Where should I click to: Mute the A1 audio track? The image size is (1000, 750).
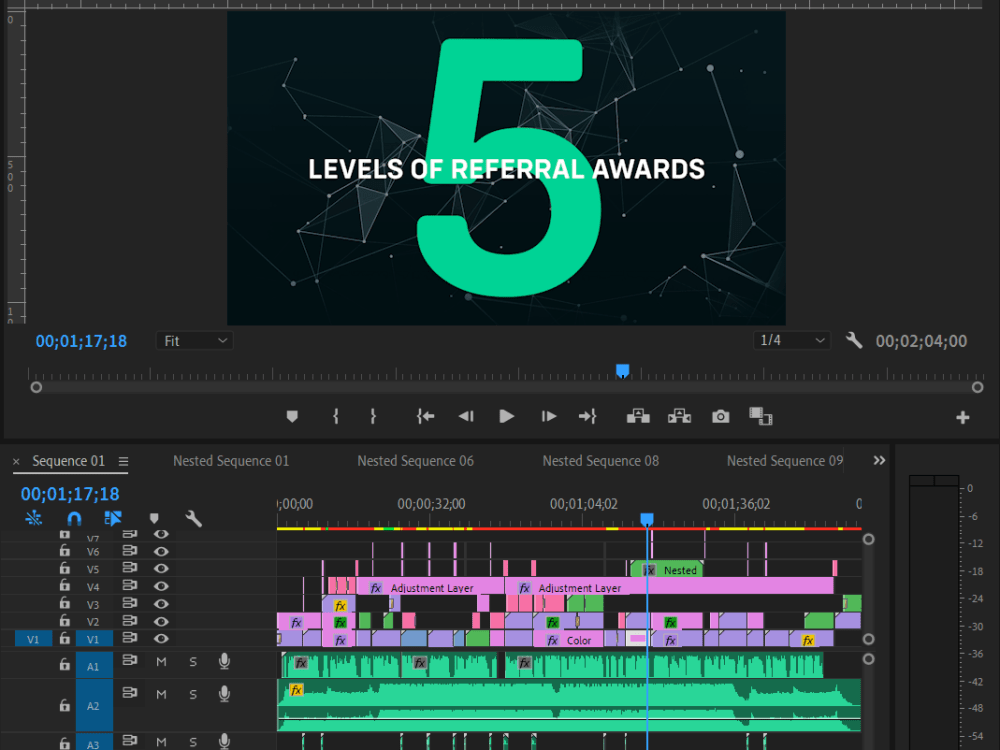(161, 662)
